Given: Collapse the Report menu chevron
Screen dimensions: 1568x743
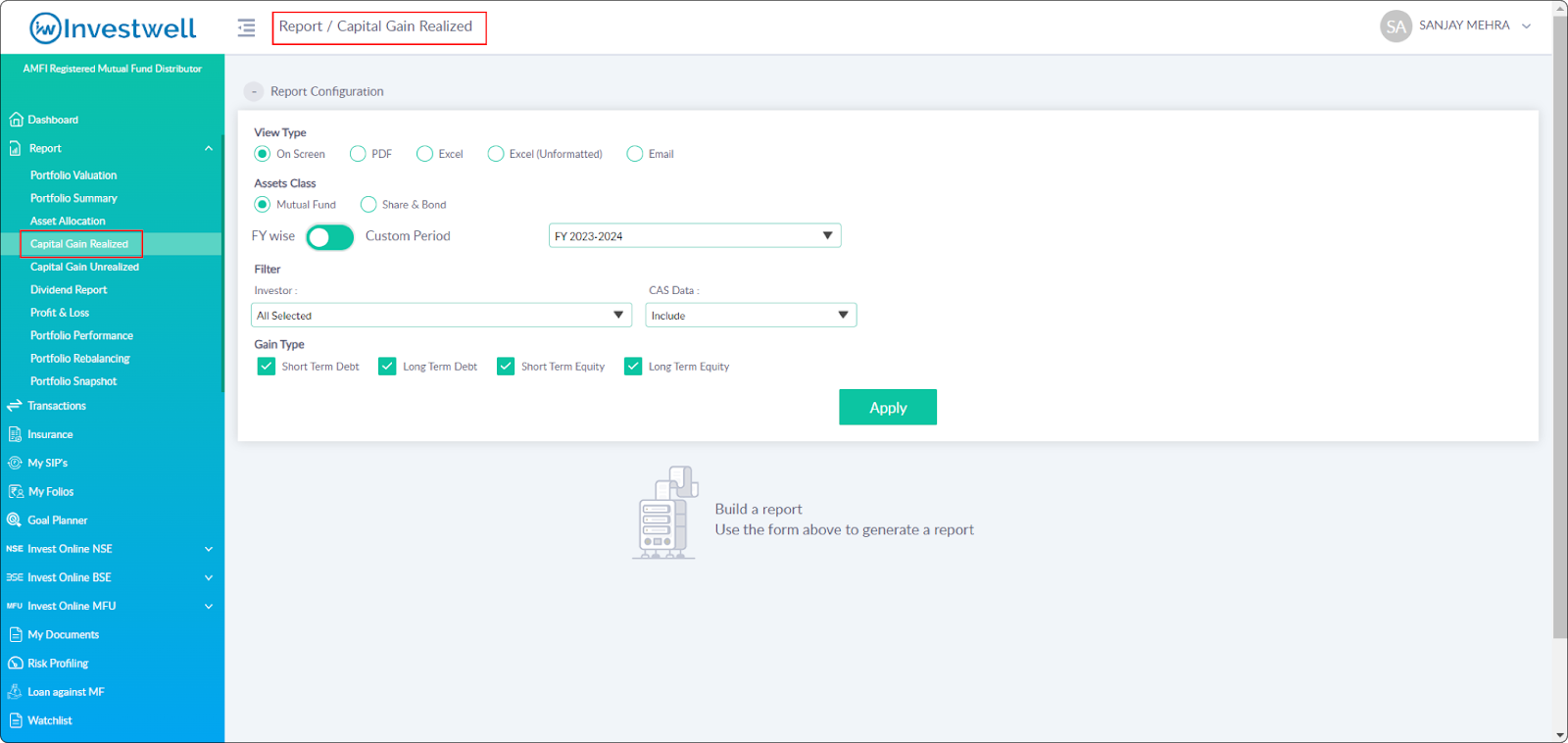Looking at the screenshot, I should (x=209, y=148).
